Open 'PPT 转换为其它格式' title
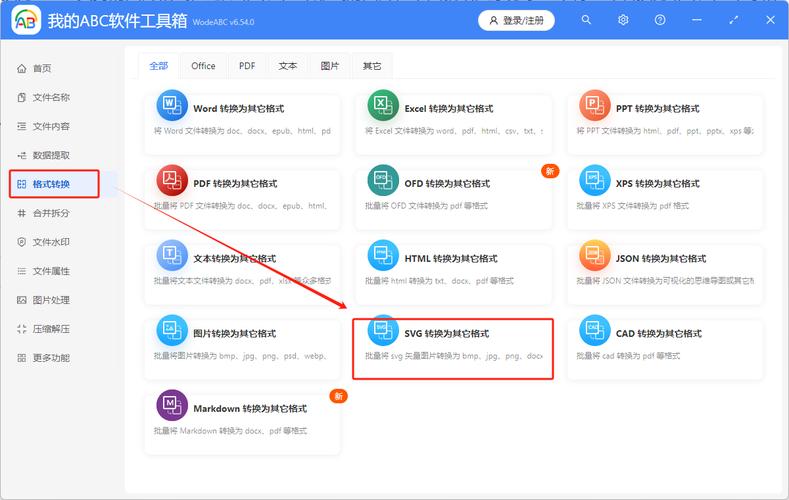Image resolution: width=789 pixels, height=500 pixels. pyautogui.click(x=658, y=109)
